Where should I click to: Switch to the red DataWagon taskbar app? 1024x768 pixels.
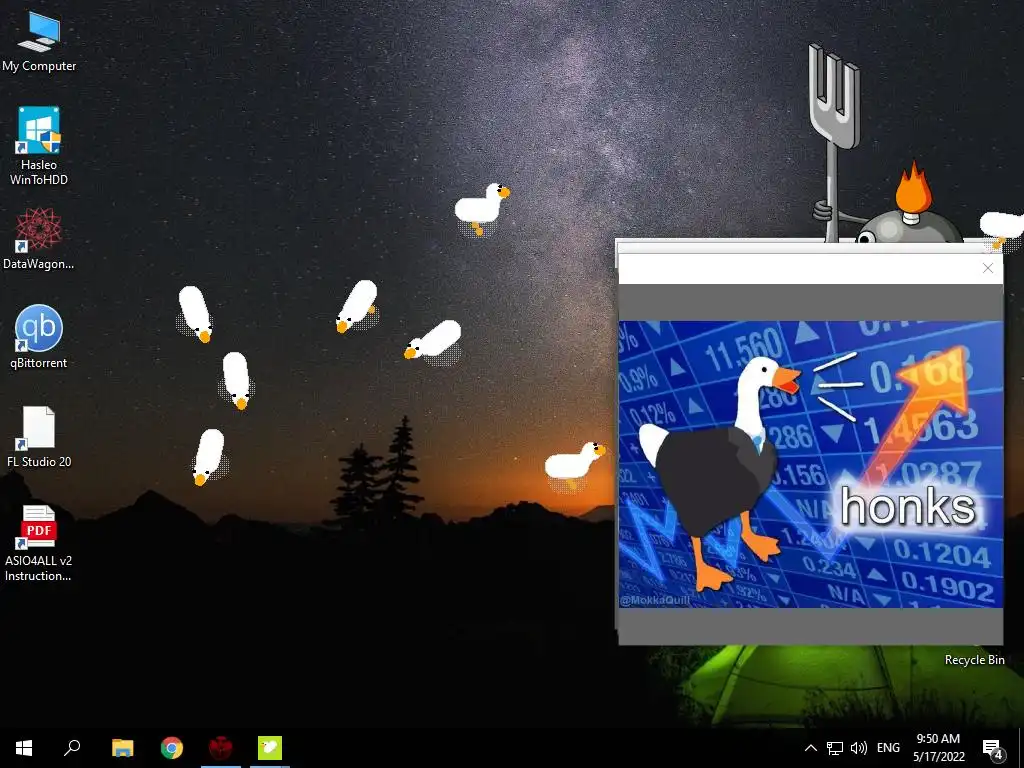(x=221, y=748)
